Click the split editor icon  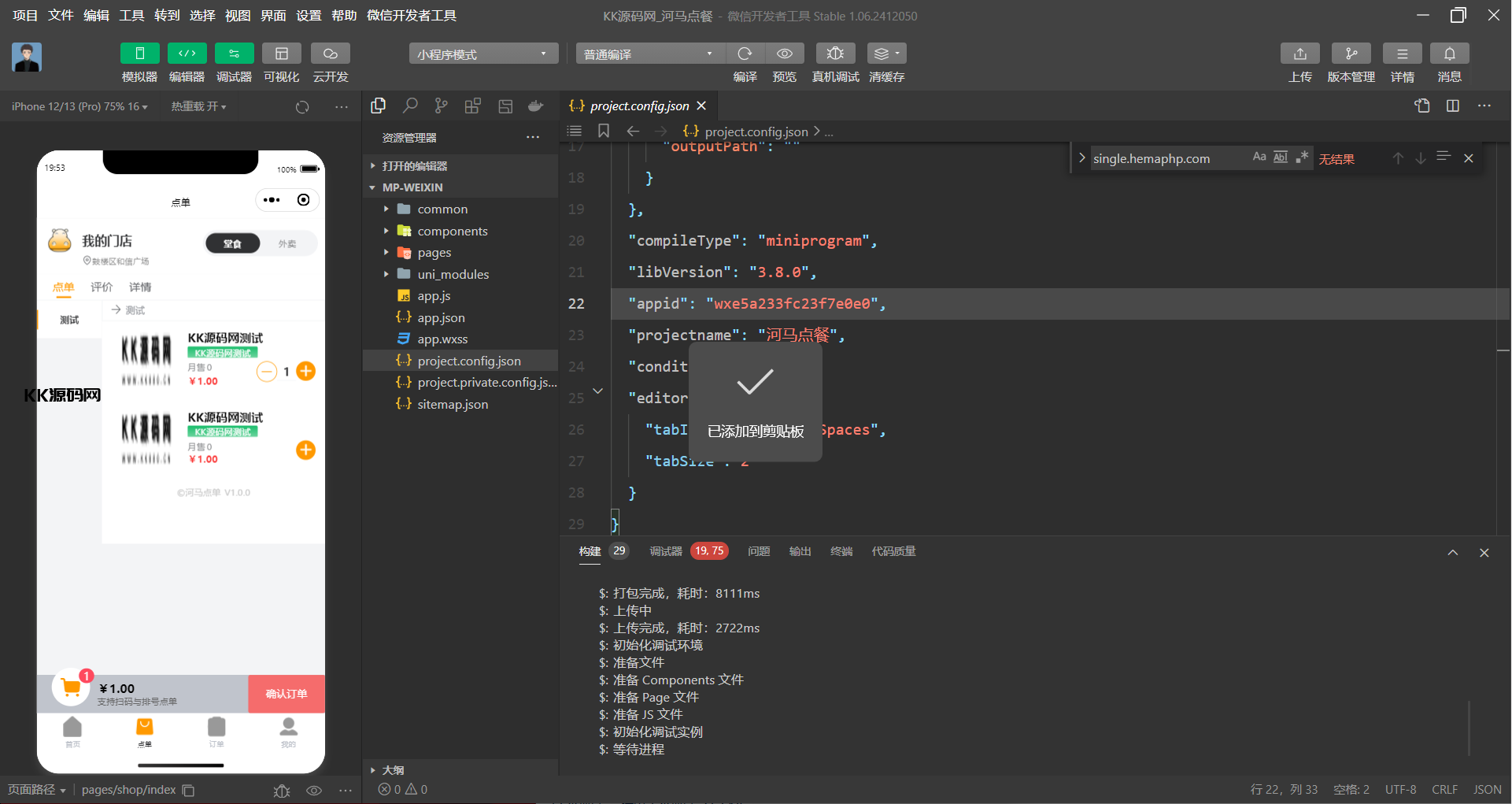tap(1453, 106)
